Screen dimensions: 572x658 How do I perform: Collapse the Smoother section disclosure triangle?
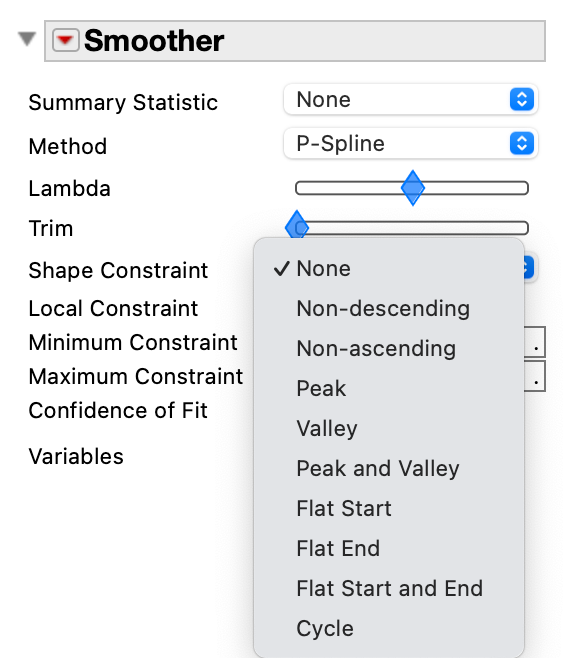coord(27,39)
